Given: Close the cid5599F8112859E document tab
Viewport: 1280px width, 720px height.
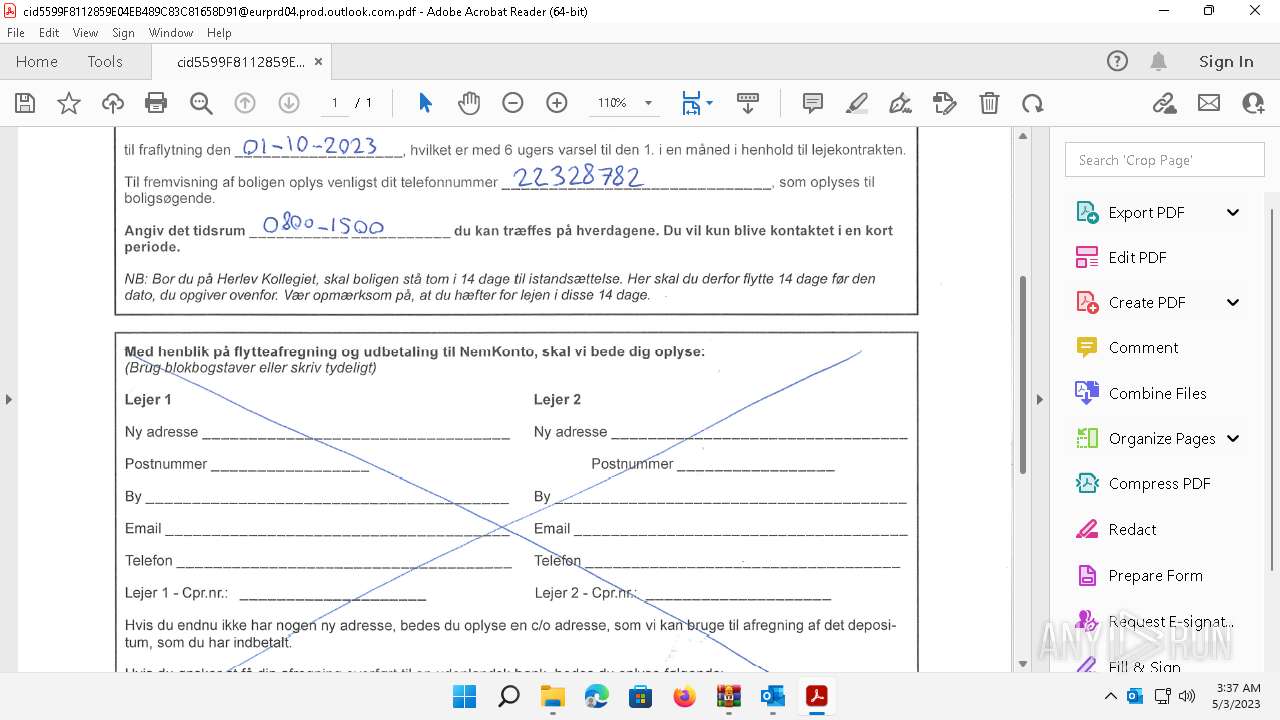Looking at the screenshot, I should (319, 61).
